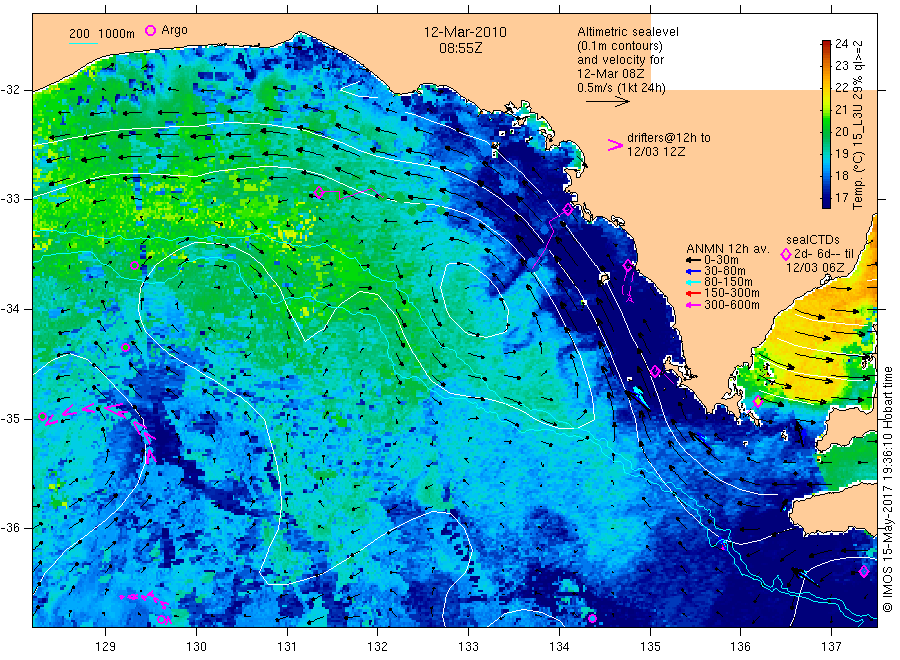
Task: Click the '12-Mar-2010' date label
Action: tap(465, 32)
